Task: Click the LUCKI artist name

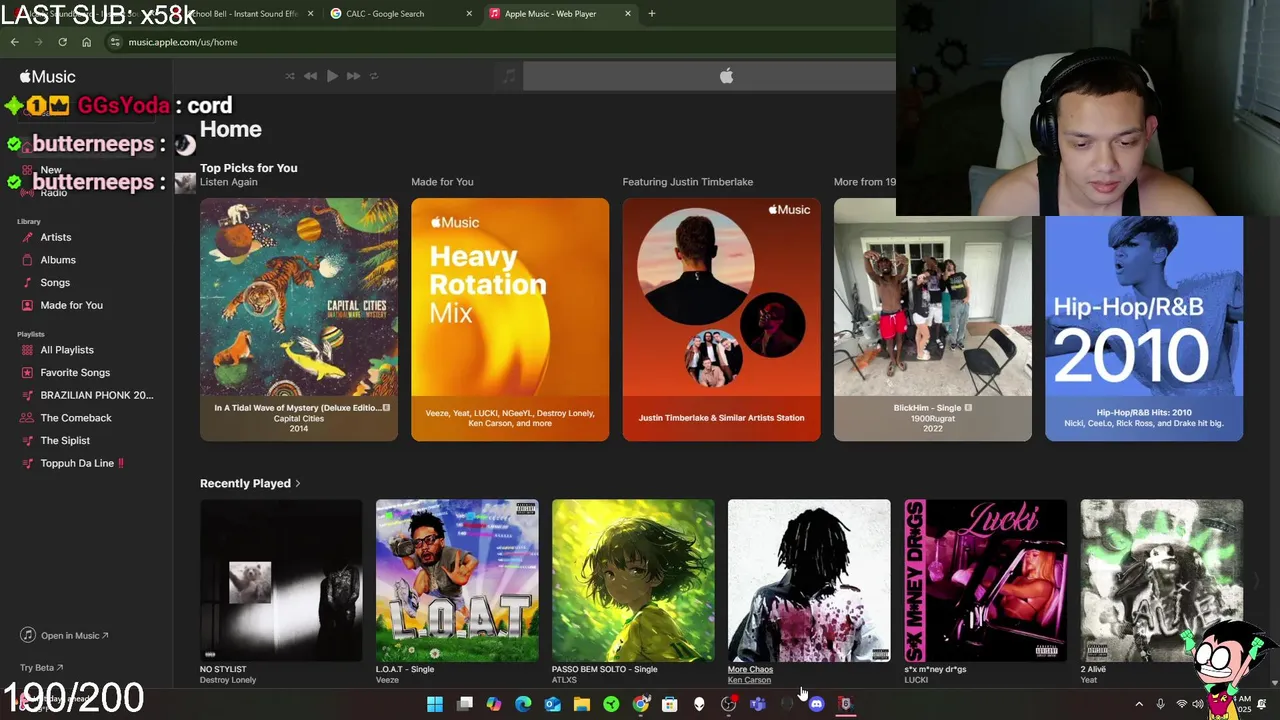Action: tap(916, 680)
